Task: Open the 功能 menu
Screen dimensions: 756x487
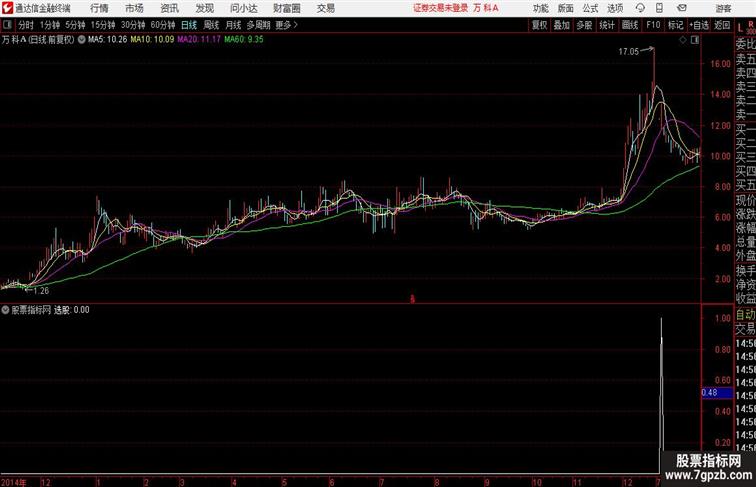Action: [540, 8]
